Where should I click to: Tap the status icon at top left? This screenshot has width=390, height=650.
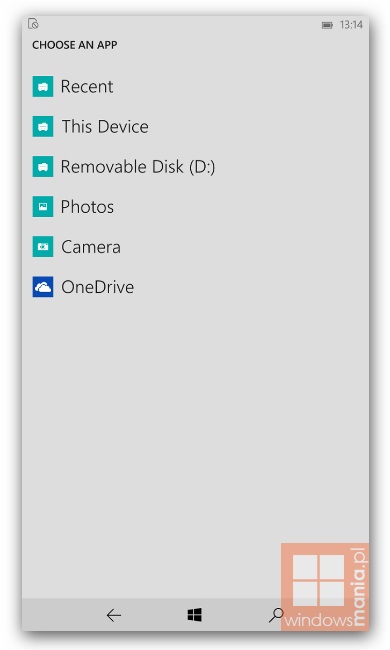pyautogui.click(x=33, y=24)
